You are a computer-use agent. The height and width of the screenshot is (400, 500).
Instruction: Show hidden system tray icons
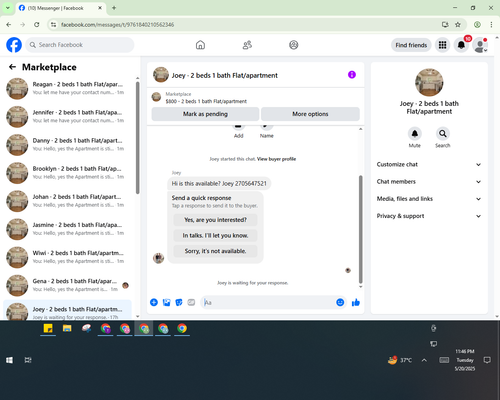click(424, 360)
